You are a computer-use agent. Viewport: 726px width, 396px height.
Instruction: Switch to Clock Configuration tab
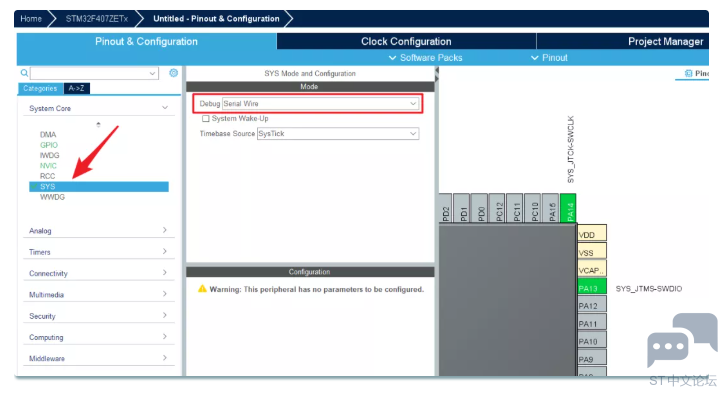click(406, 41)
